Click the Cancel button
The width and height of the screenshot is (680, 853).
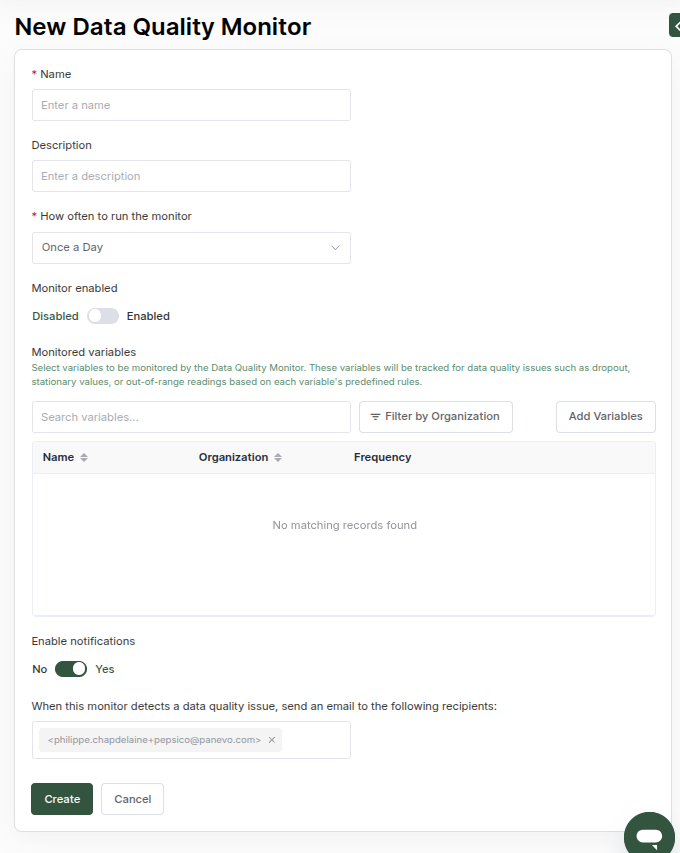pos(133,799)
